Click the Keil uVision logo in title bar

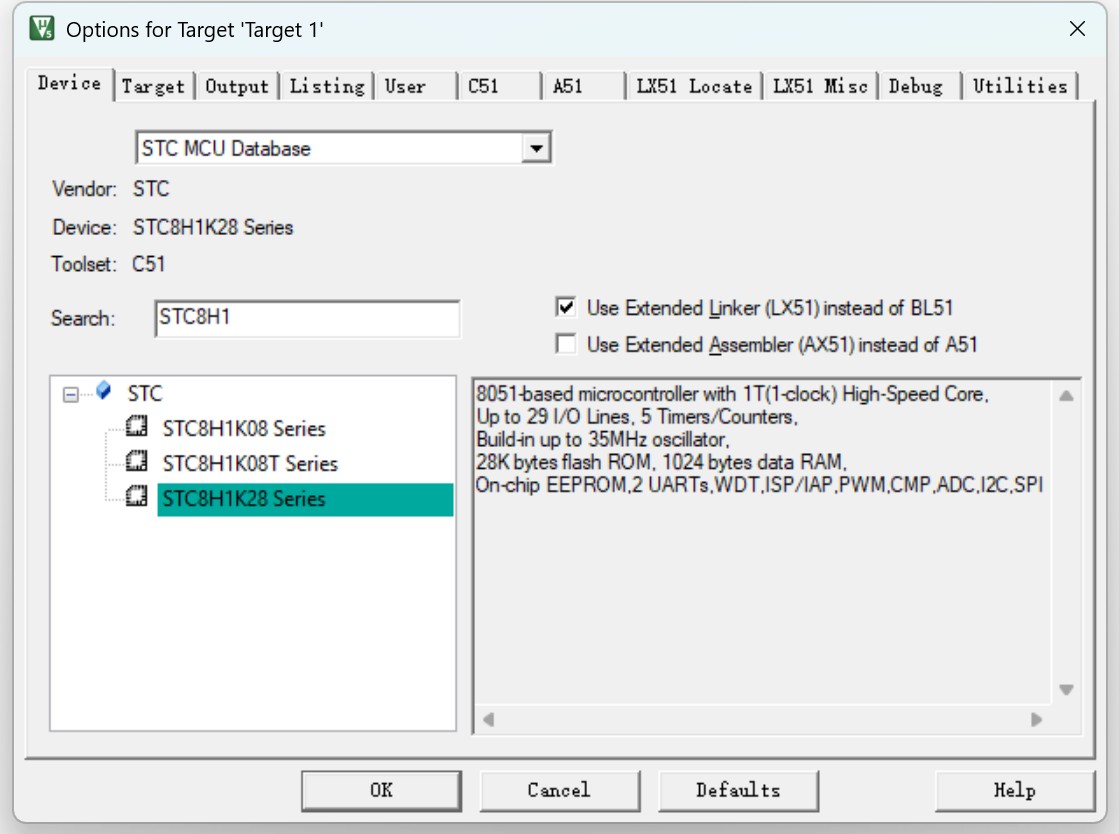coord(41,29)
